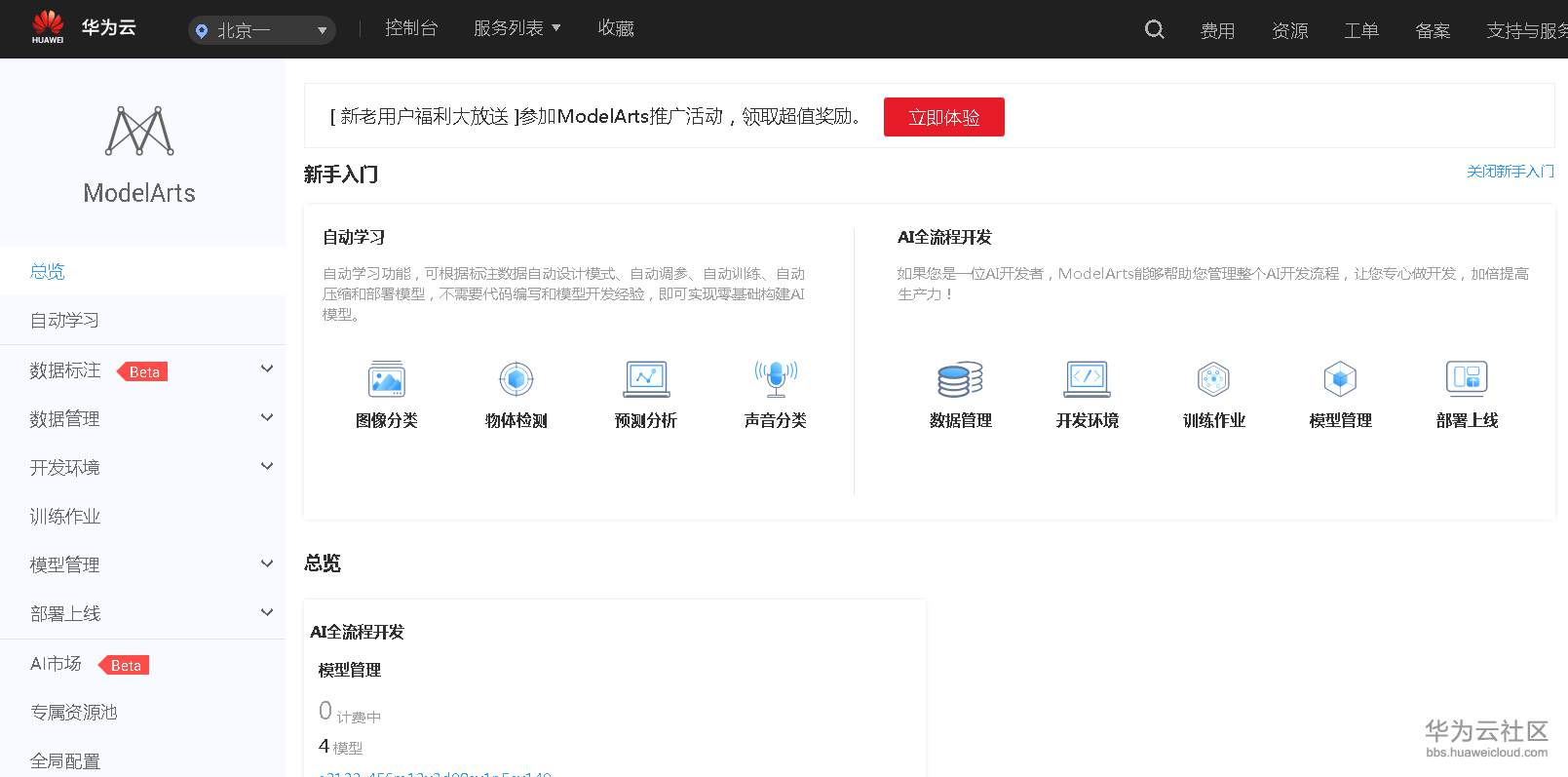Open the 部署上线 deployment icon
Screen dimensions: 1568x777
[1468, 378]
